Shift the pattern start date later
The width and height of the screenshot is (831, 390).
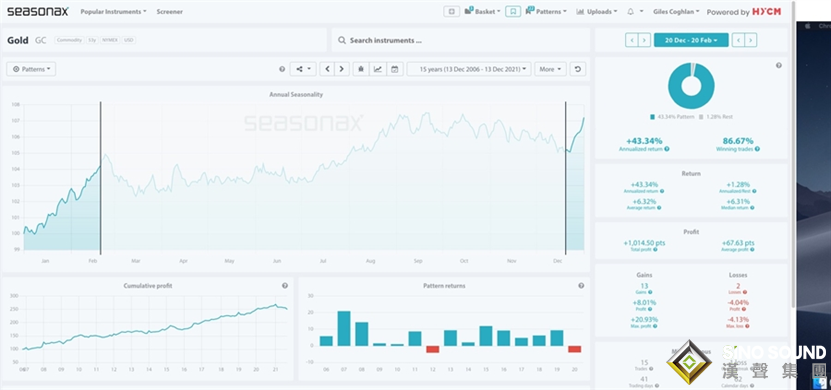pos(644,40)
